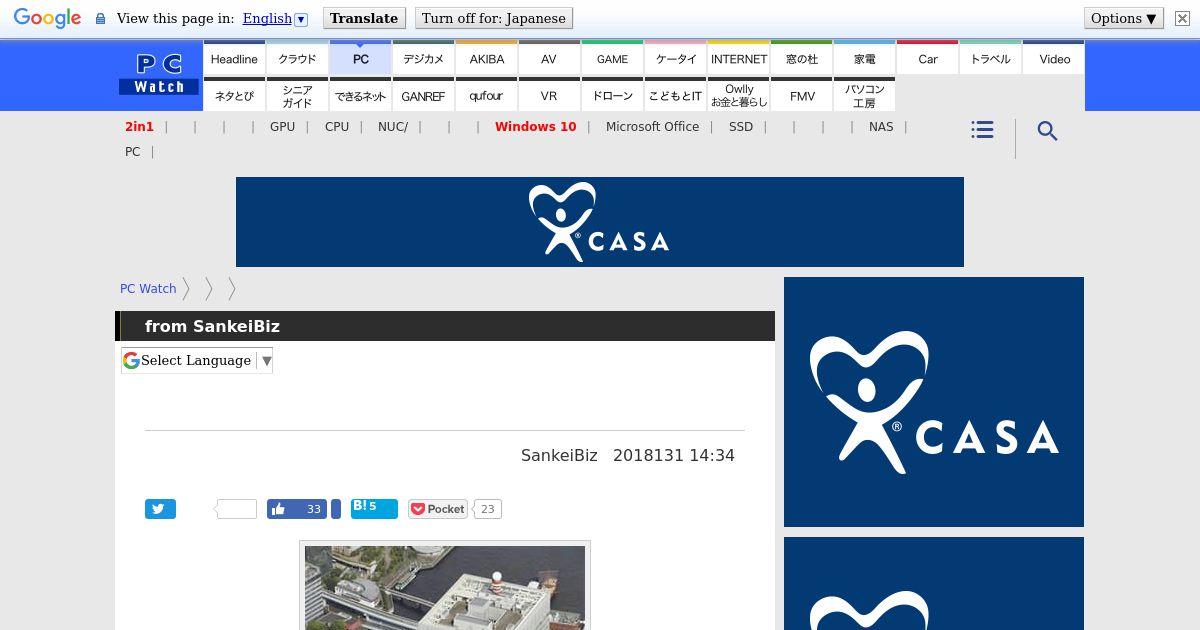The height and width of the screenshot is (630, 1200).
Task: Click the Pocket count bubble showing 23
Action: tap(487, 509)
